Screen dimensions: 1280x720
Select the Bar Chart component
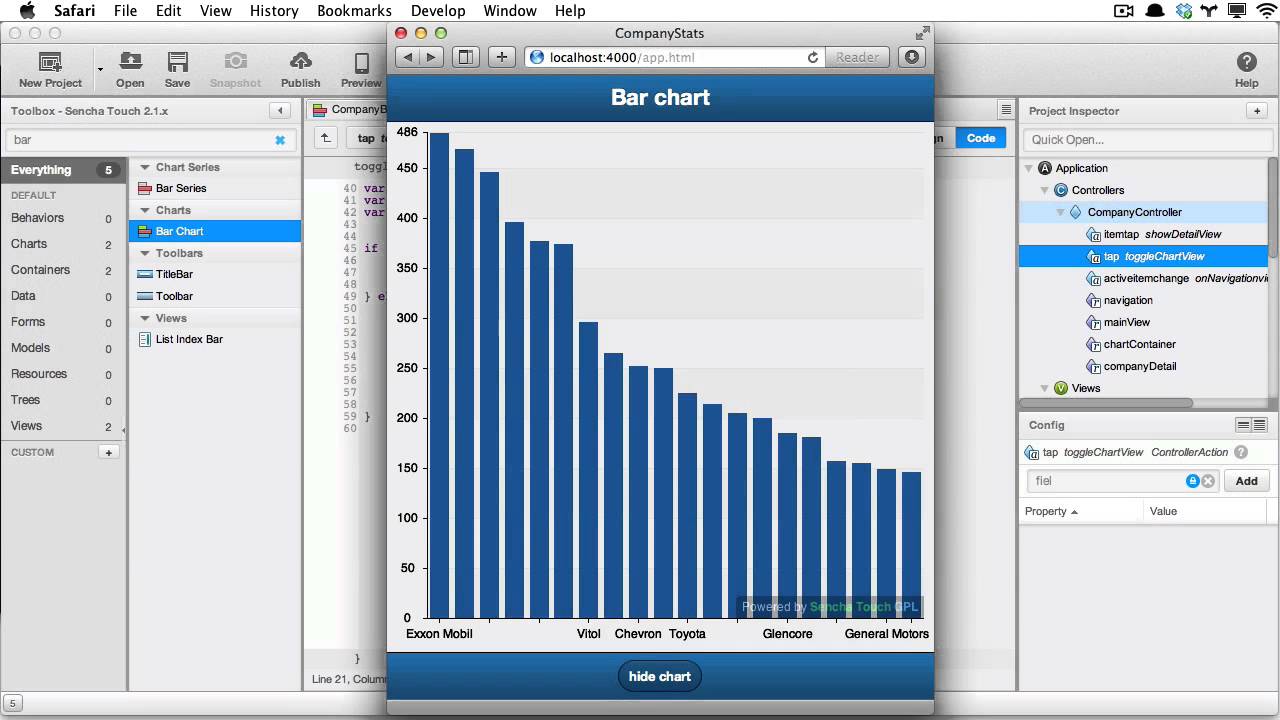[215, 231]
